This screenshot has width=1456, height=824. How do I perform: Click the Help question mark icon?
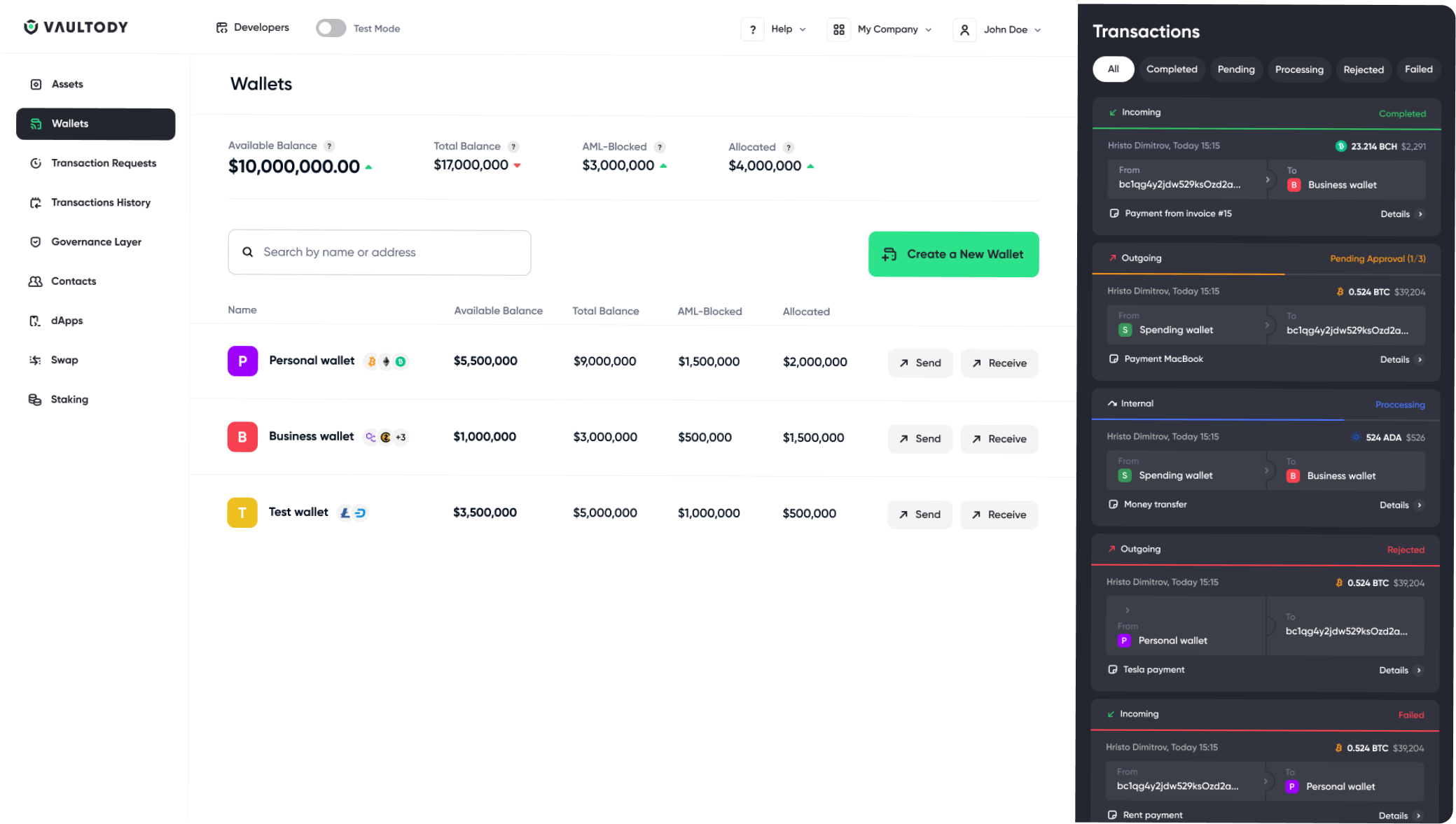pos(752,29)
